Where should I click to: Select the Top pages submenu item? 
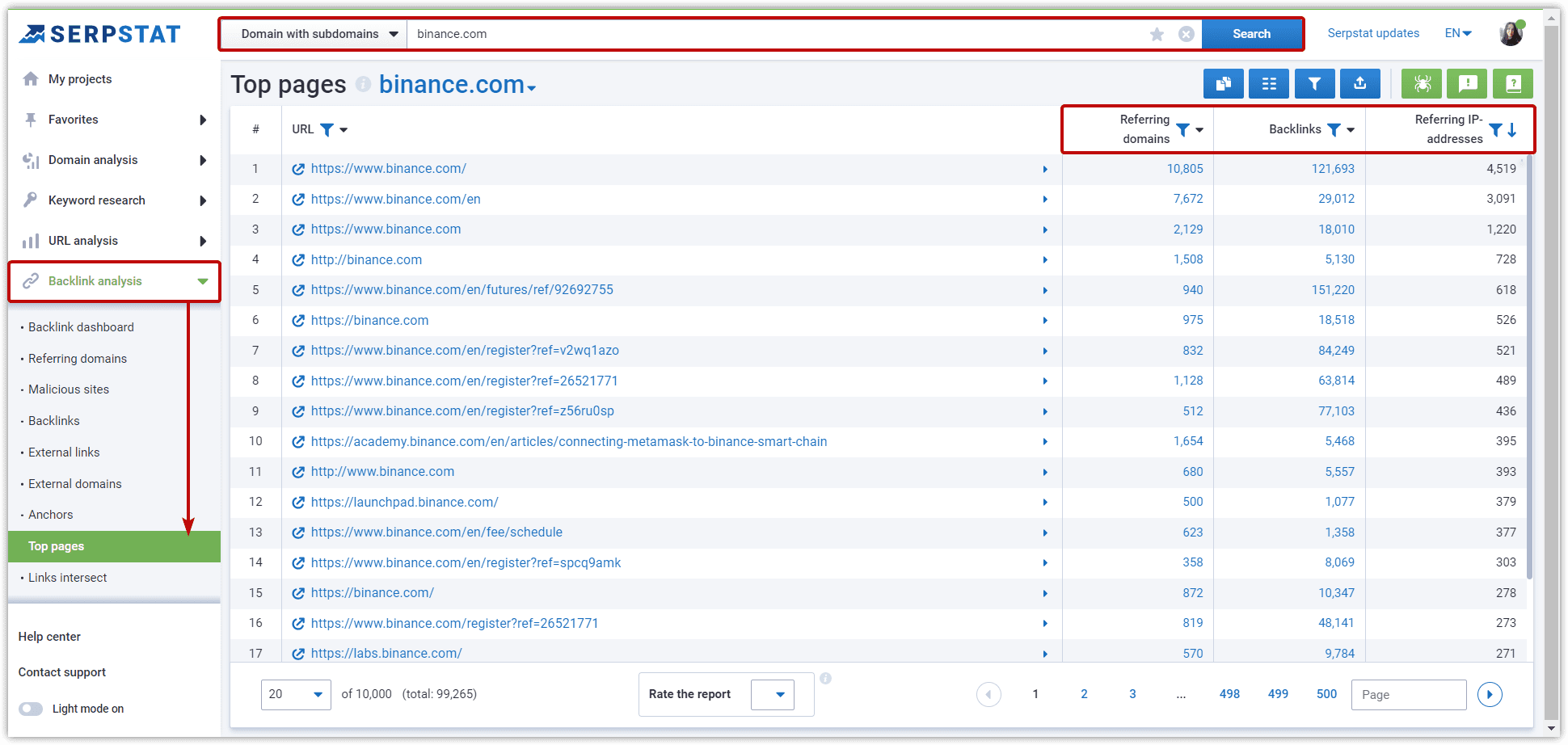tap(114, 546)
